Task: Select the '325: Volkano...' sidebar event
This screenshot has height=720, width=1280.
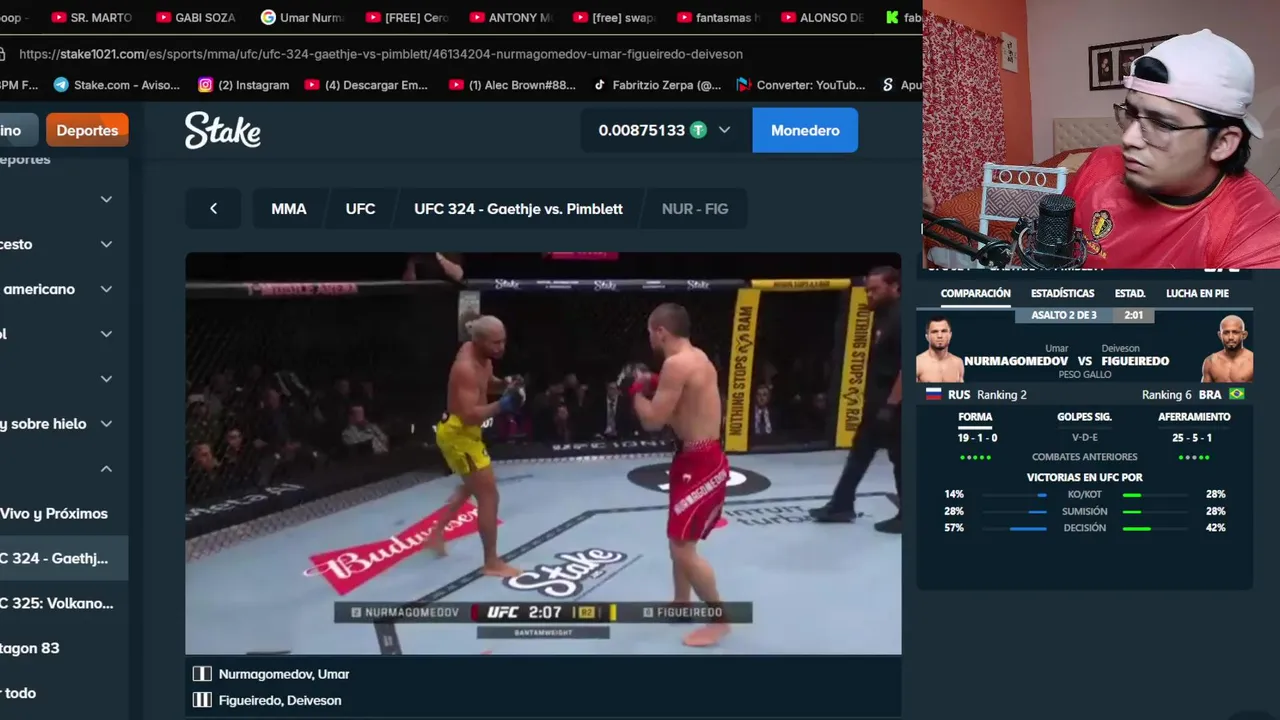Action: pyautogui.click(x=56, y=603)
